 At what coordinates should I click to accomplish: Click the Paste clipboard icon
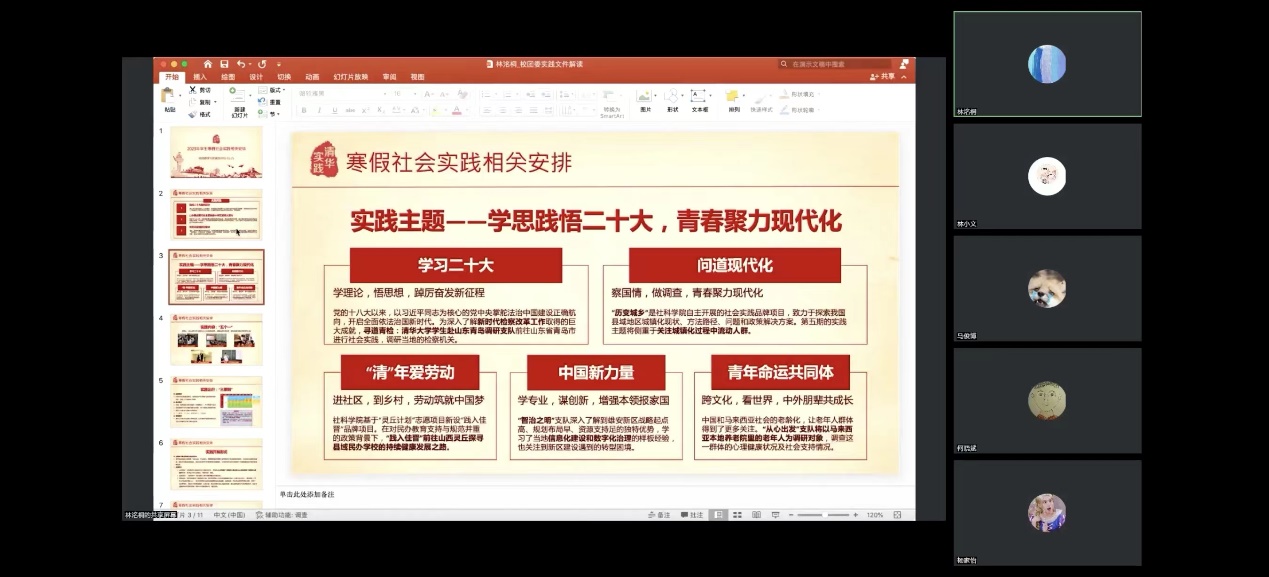169,96
